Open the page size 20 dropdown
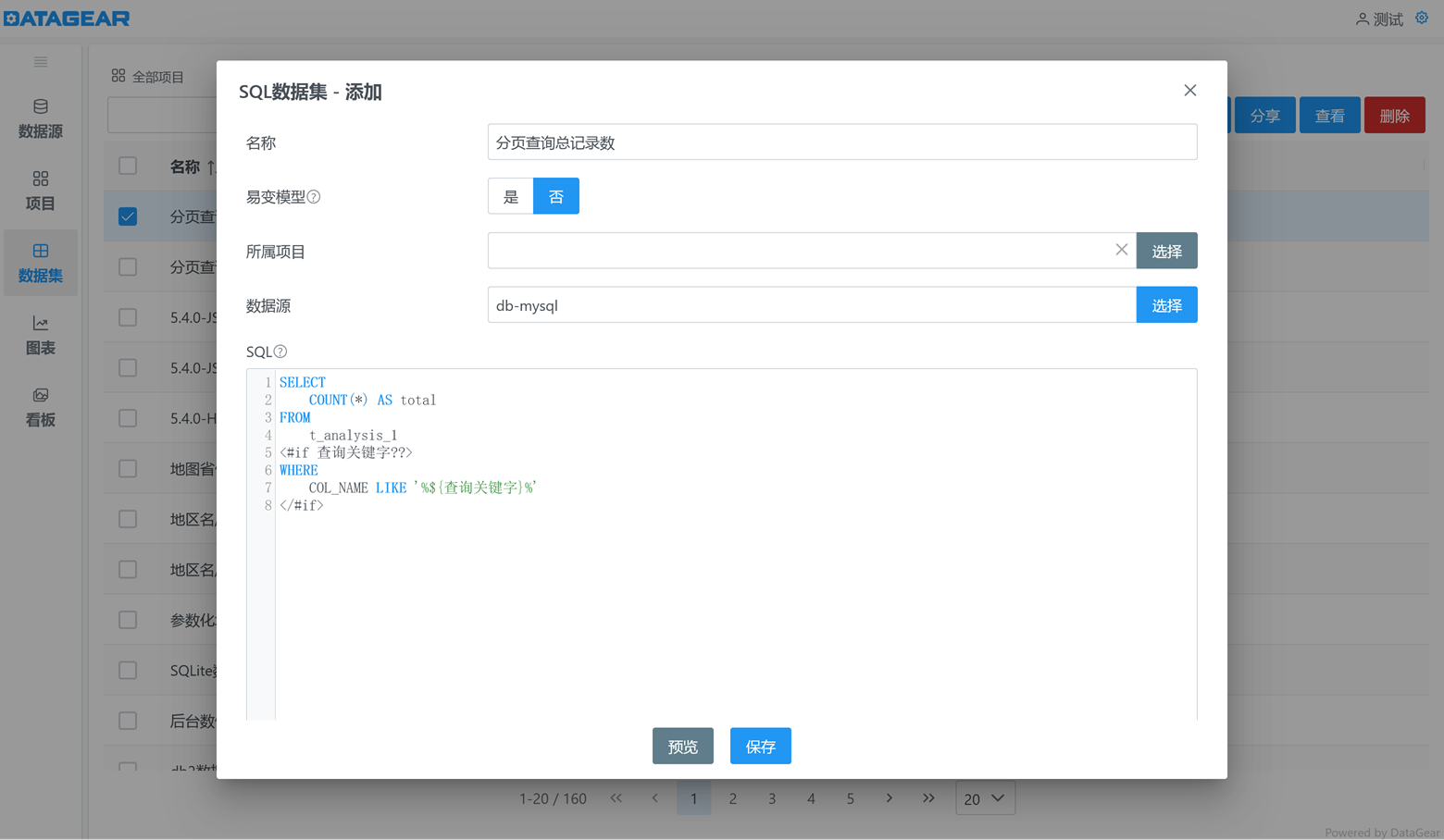1444x840 pixels. click(x=985, y=798)
